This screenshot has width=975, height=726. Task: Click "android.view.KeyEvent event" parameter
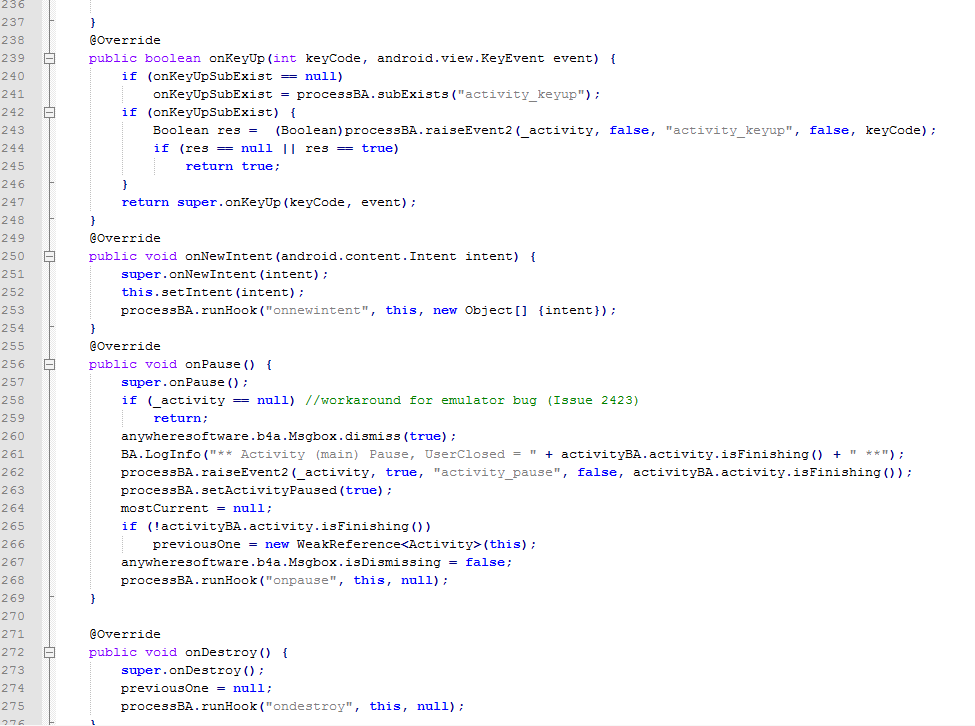pos(484,58)
